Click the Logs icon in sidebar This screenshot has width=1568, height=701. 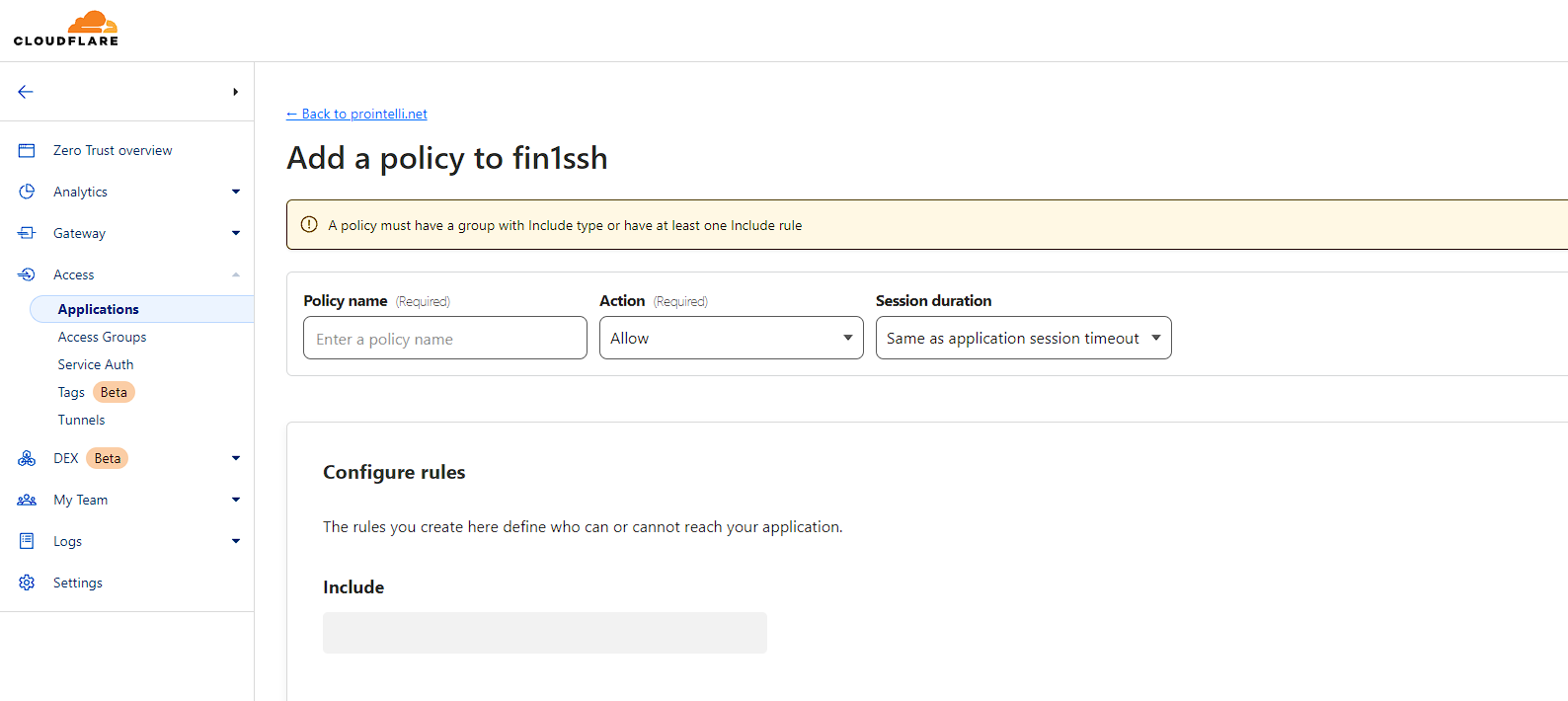(x=27, y=541)
